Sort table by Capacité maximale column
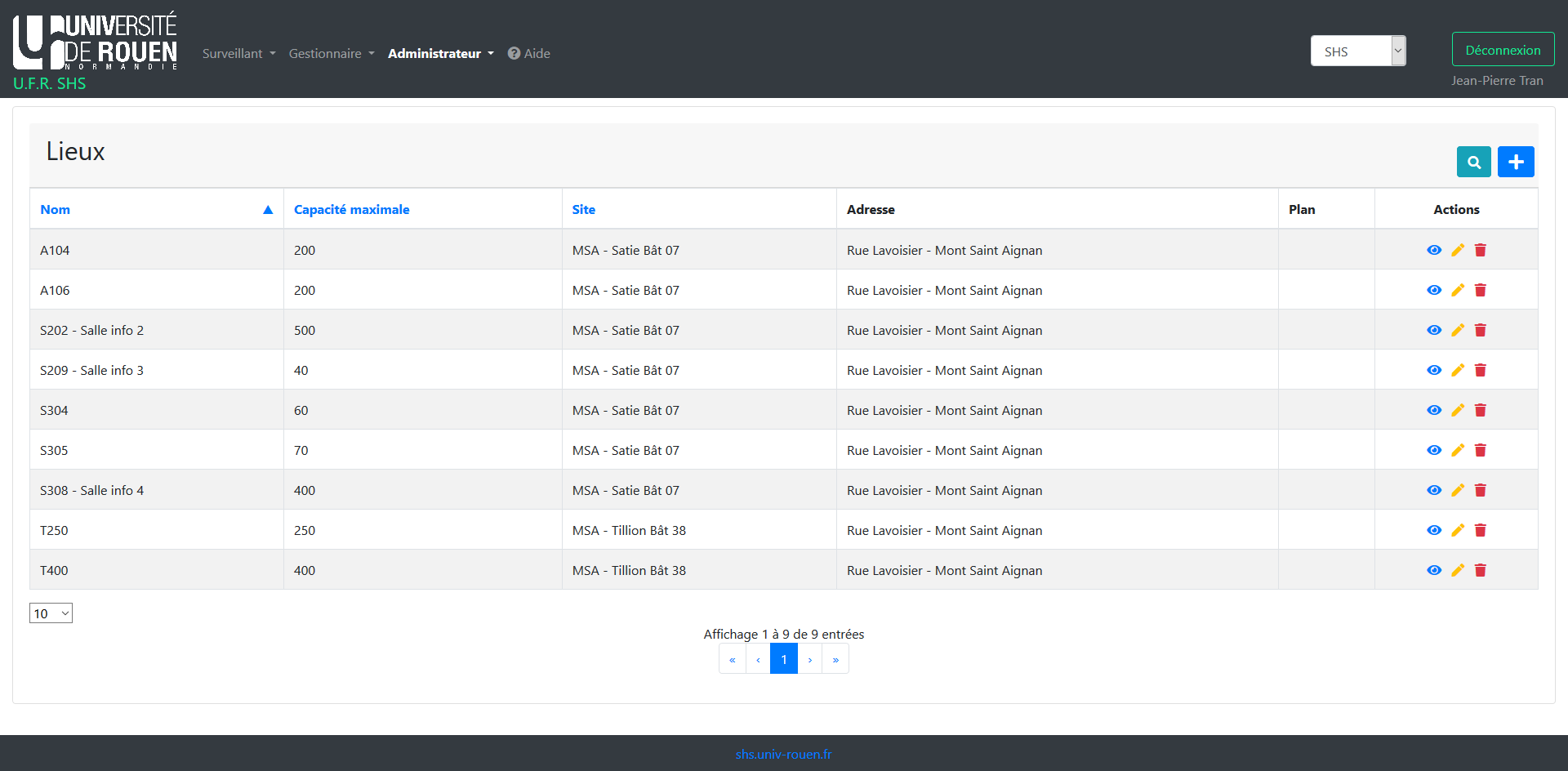This screenshot has width=1568, height=771. tap(352, 209)
